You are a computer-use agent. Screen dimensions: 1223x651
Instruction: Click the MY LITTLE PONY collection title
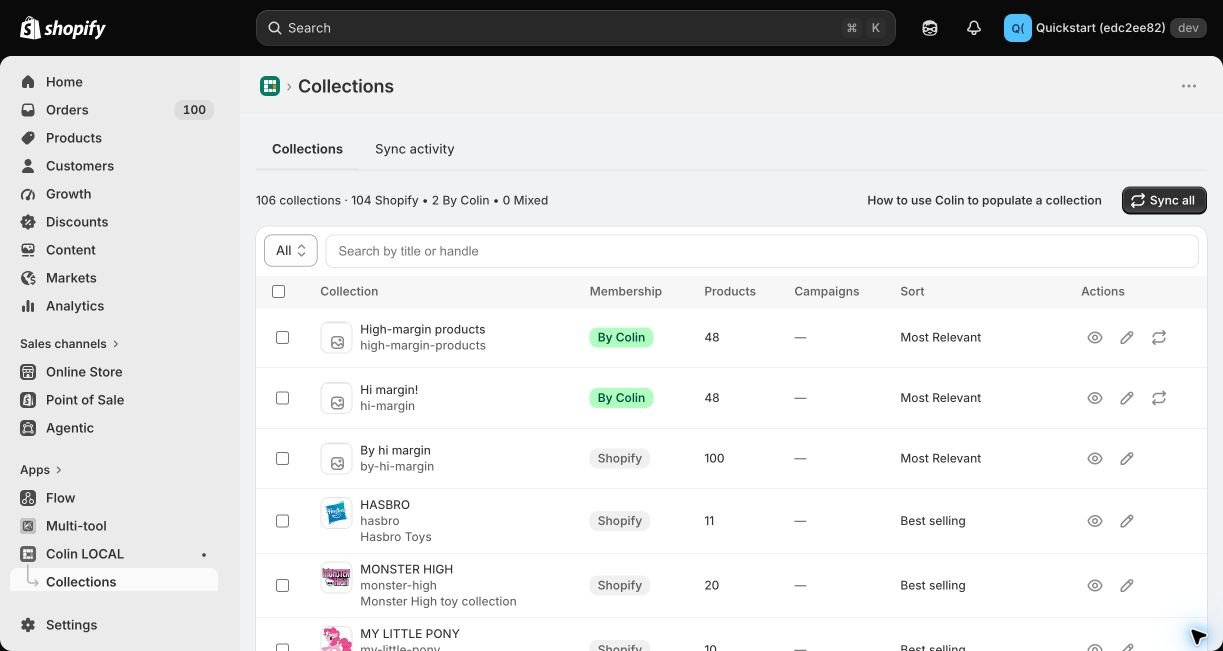(410, 634)
